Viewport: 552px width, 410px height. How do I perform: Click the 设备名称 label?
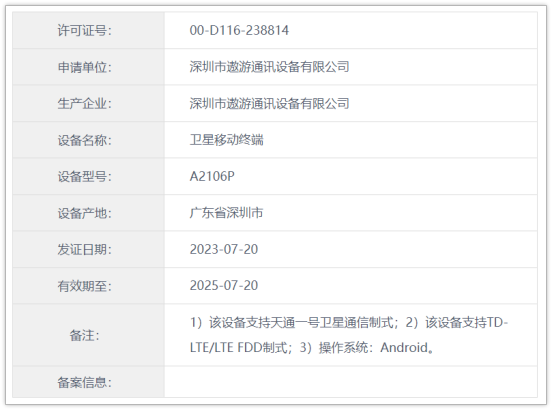click(x=84, y=140)
